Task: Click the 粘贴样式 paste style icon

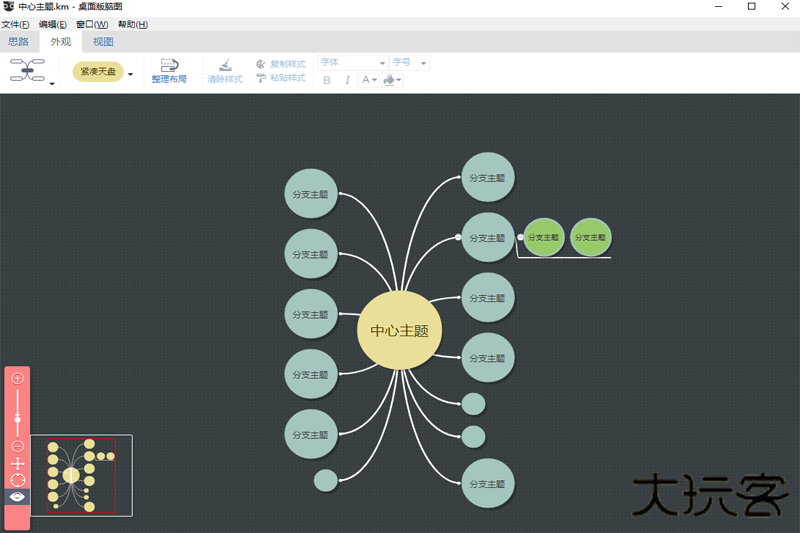Action: (262, 78)
